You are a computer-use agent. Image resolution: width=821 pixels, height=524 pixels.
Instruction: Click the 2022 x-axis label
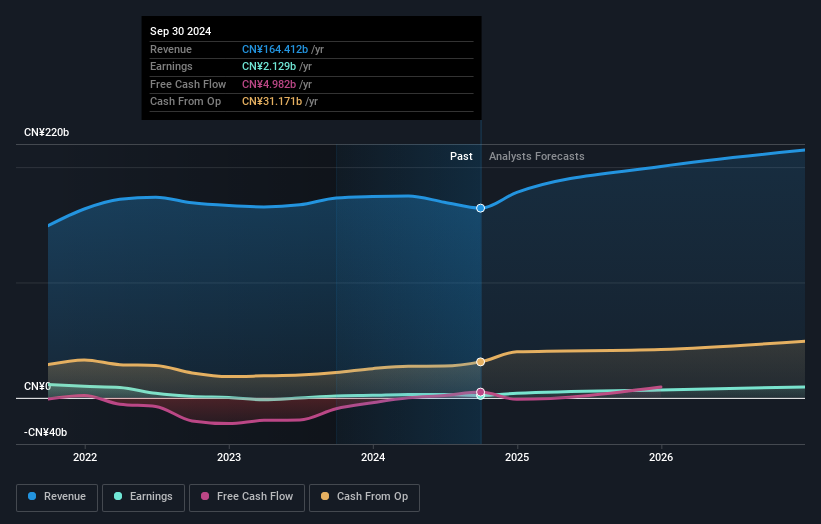(85, 457)
